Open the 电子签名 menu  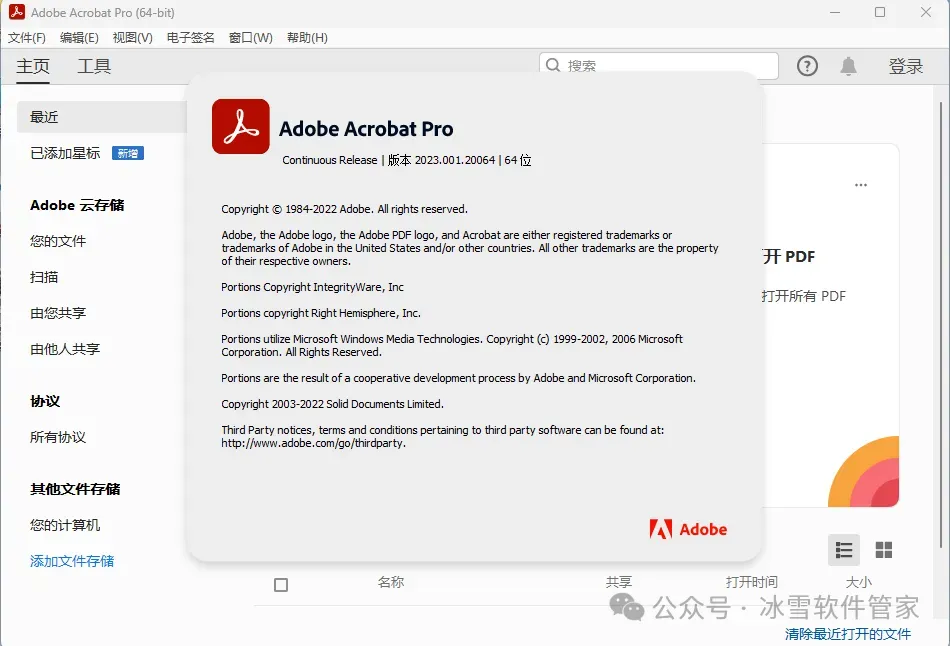click(x=191, y=38)
